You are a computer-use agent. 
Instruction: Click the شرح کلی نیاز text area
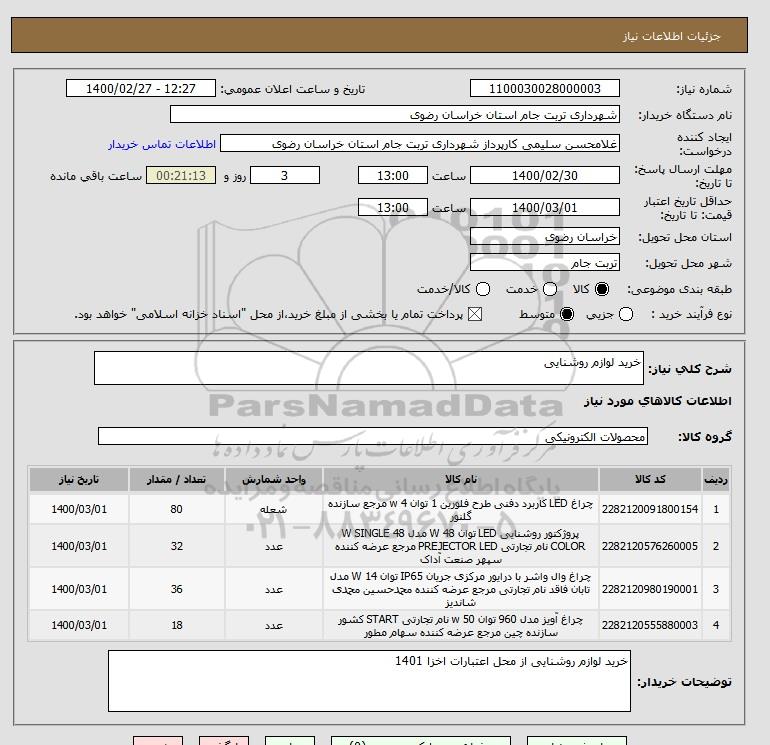(369, 368)
